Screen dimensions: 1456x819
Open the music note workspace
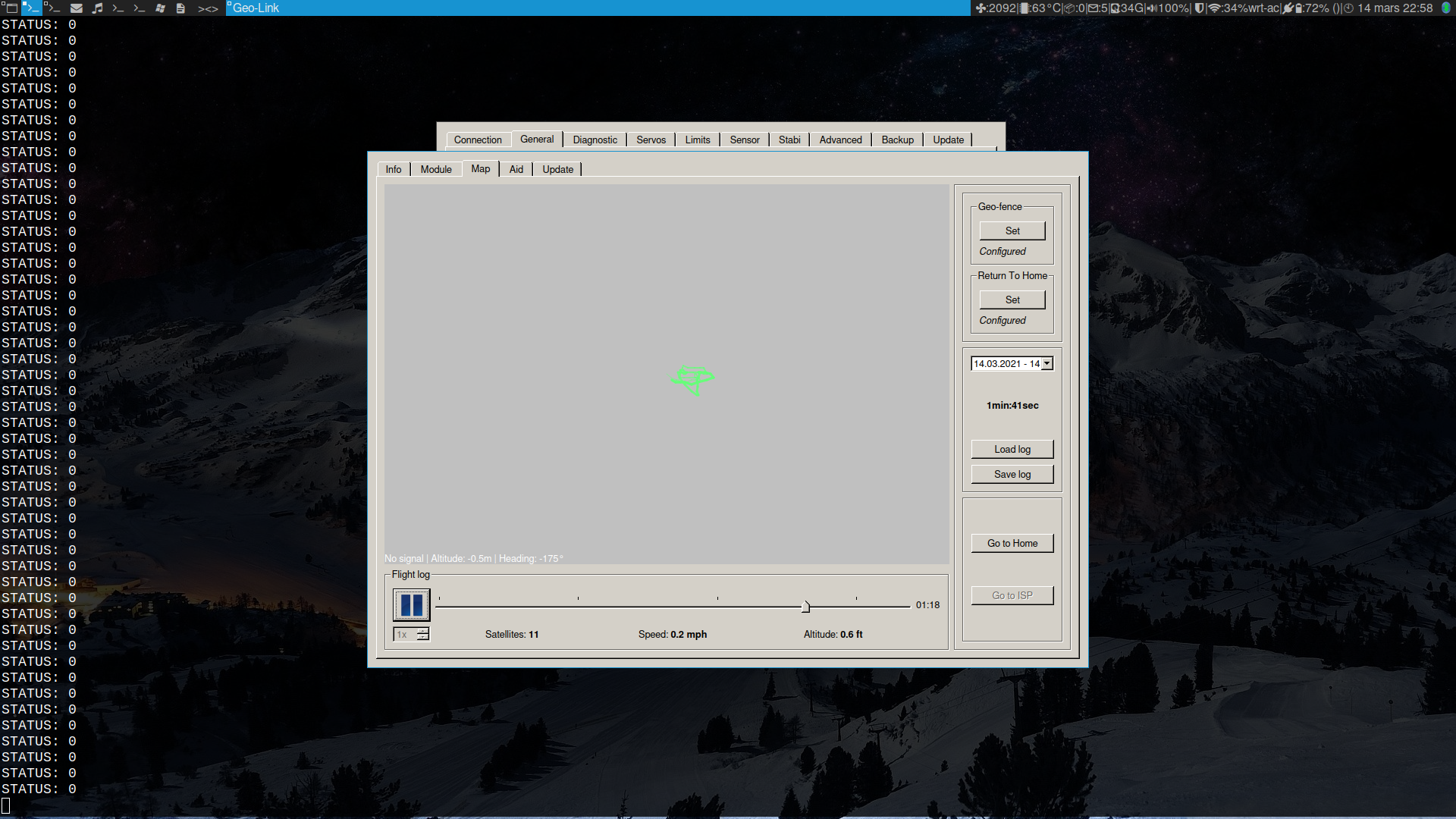tap(97, 8)
